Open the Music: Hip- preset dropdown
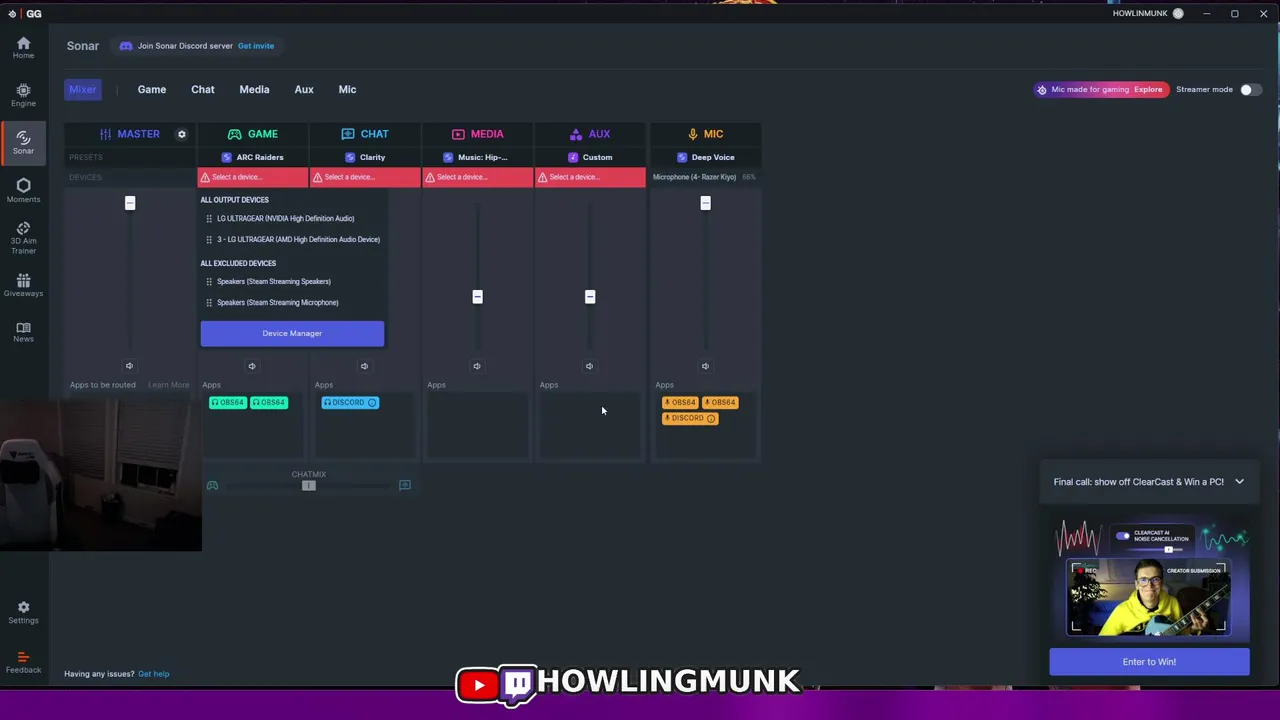The image size is (1280, 720). pyautogui.click(x=477, y=157)
